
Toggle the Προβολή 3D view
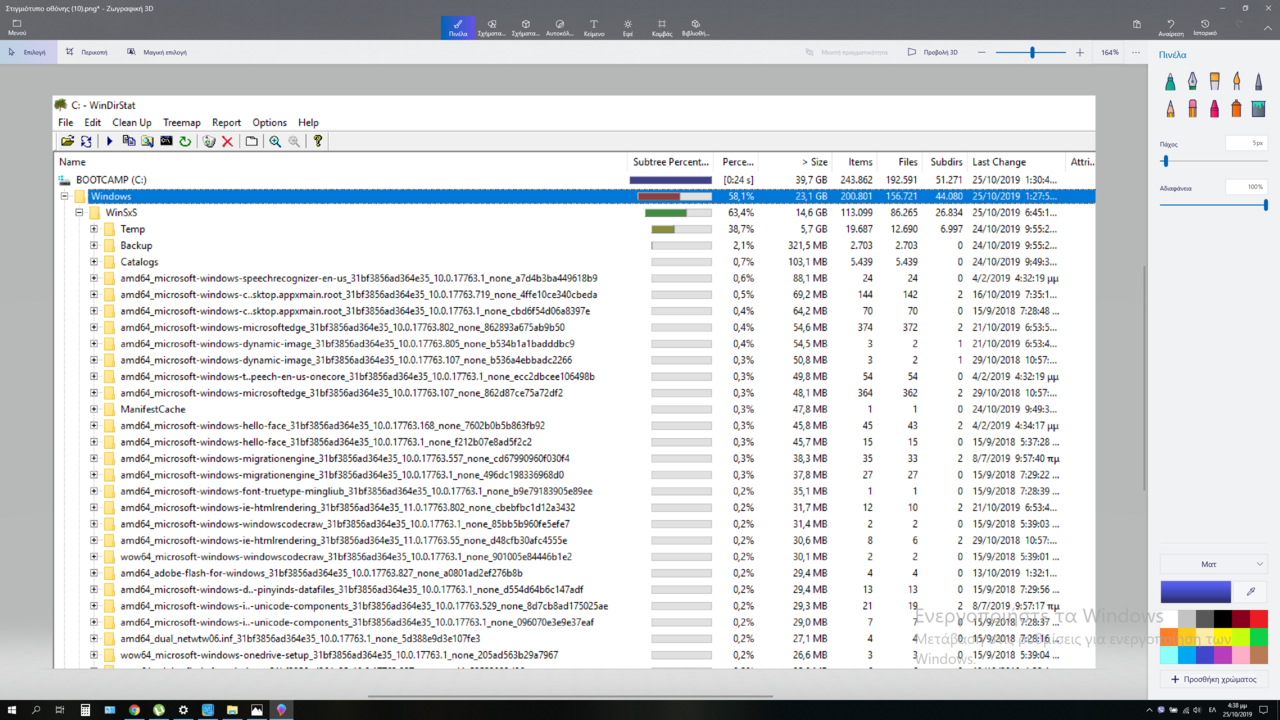tap(933, 52)
